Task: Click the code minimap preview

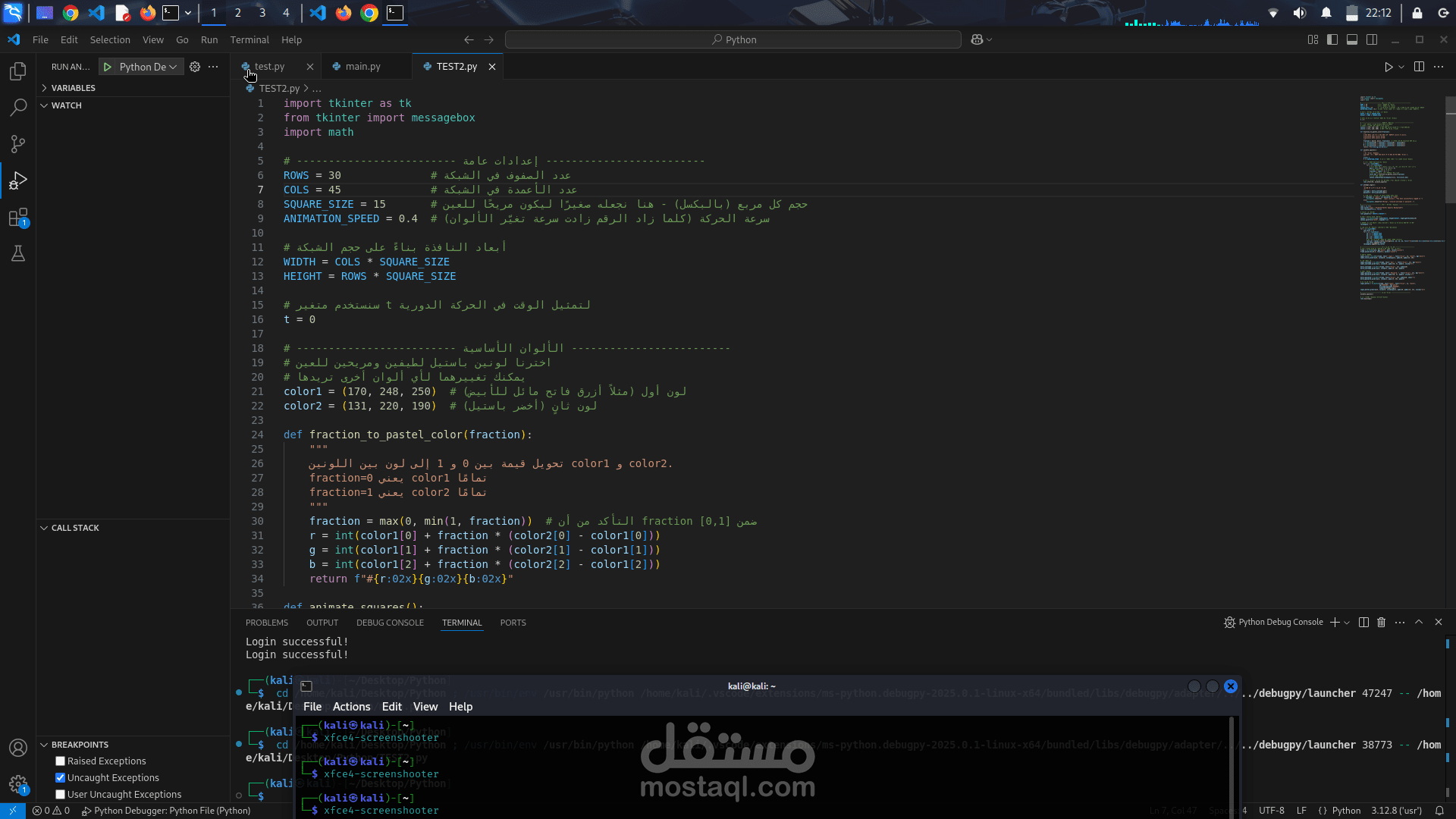Action: click(x=1401, y=197)
